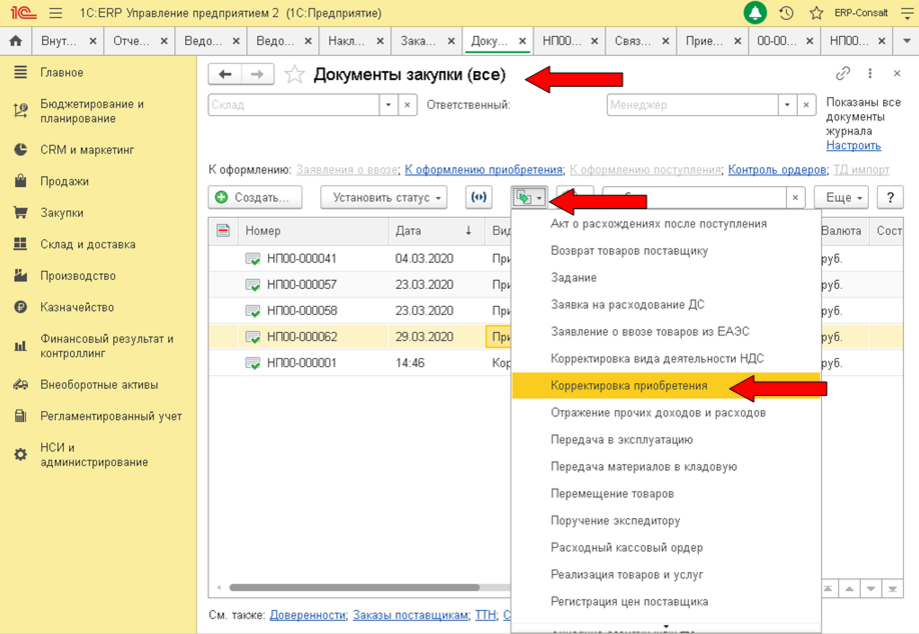Open favorites star in the title bar

point(816,12)
